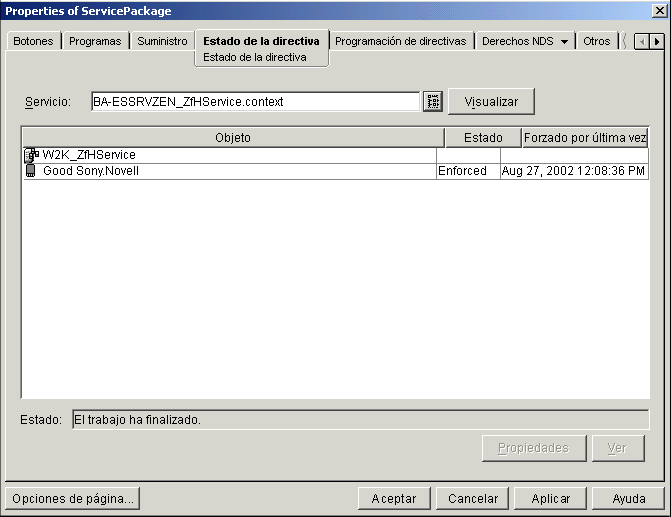Viewport: 671px width, 517px height.
Task: Go to Programación de directivas tab
Action: (x=401, y=41)
